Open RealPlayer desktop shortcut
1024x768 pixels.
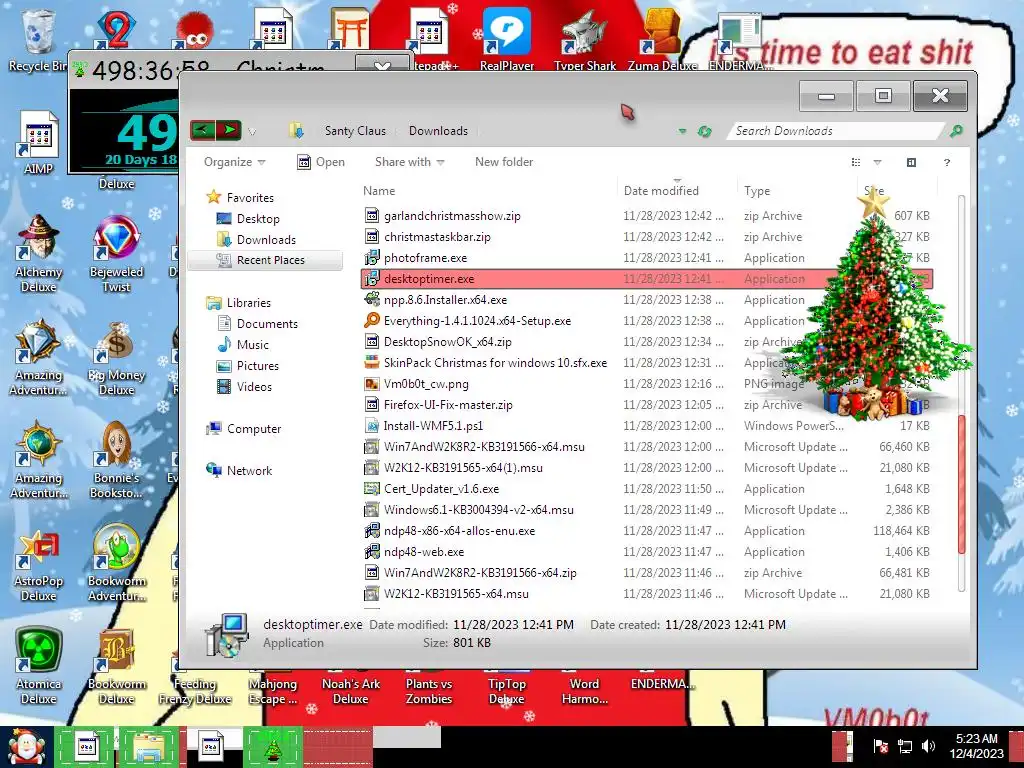pos(507,39)
